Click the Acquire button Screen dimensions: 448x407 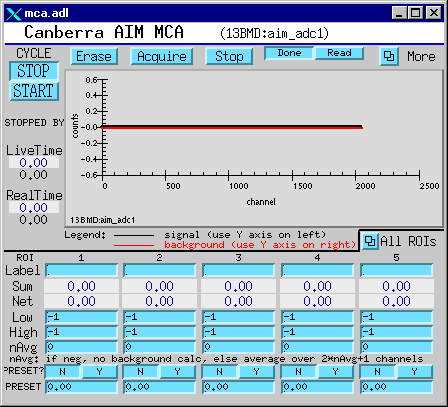[162, 56]
